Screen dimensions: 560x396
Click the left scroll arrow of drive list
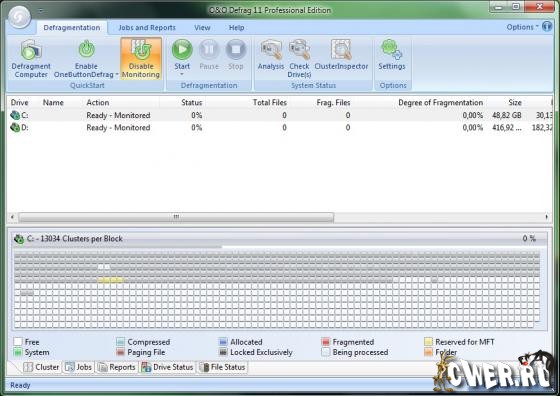[x=12, y=217]
